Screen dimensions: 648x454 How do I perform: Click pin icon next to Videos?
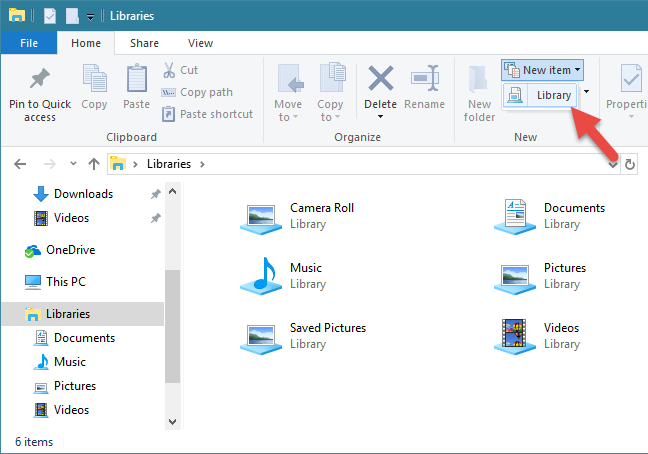tap(155, 218)
